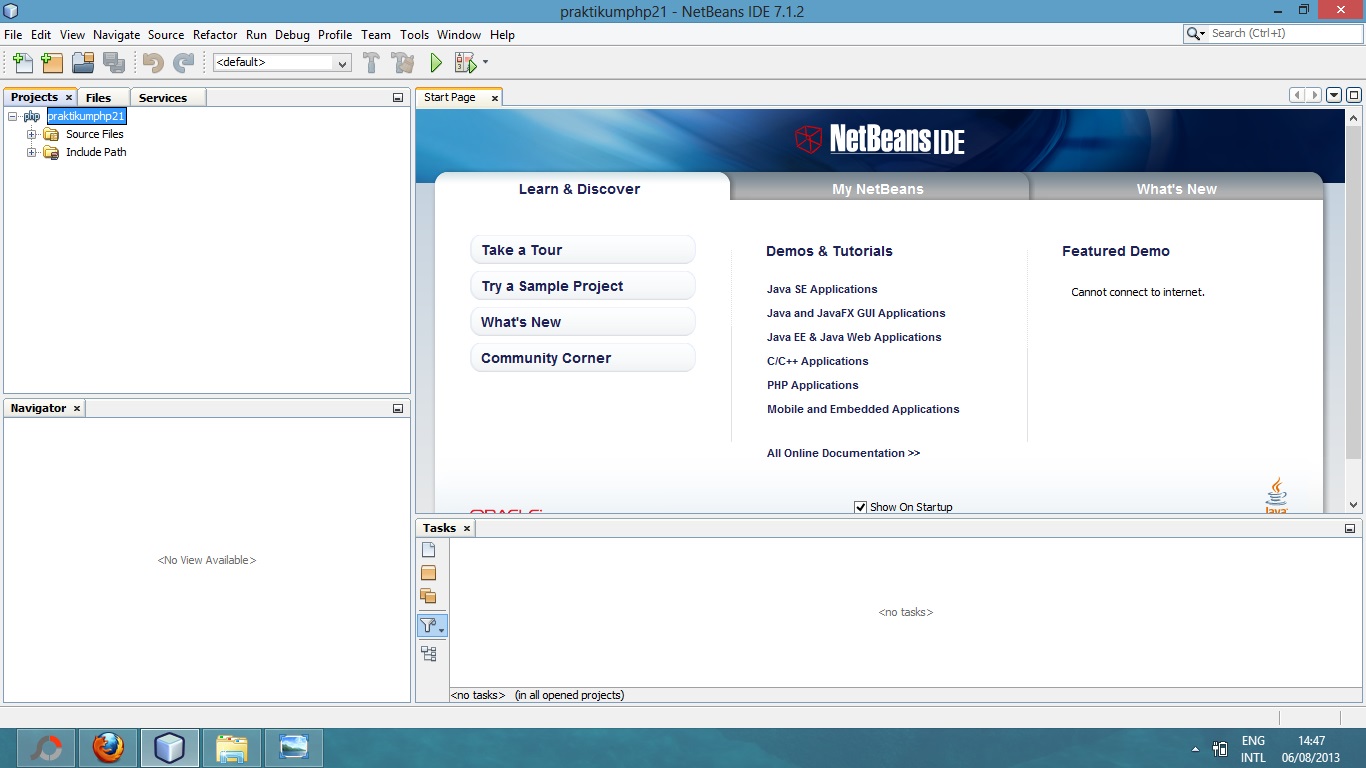Click the New File toolbar icon

22,63
